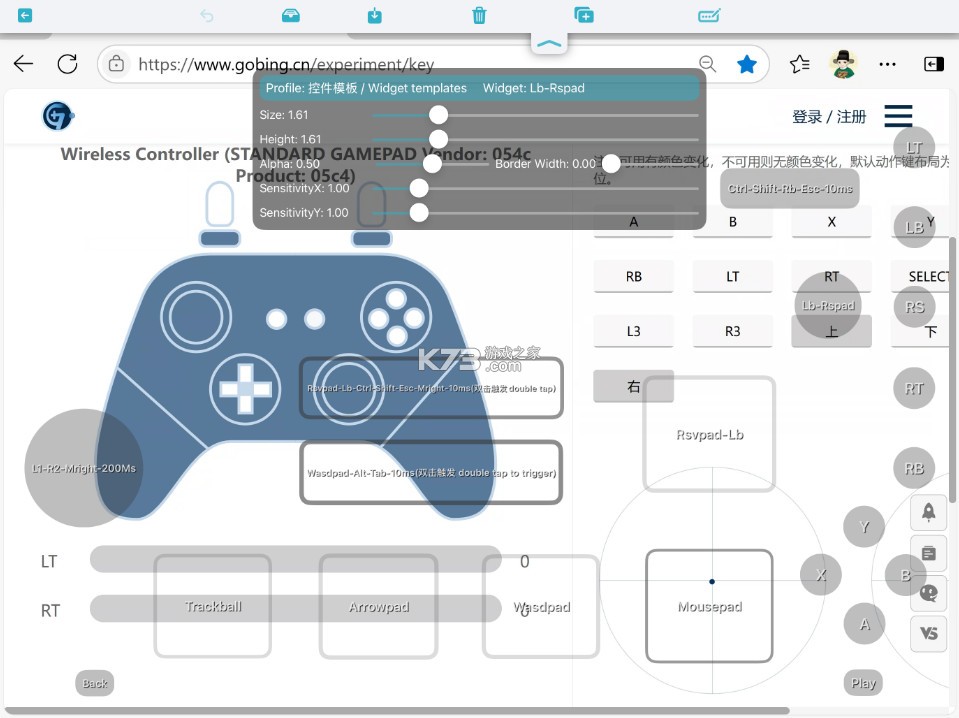Tap the teal exit arrow icon in top toolbar
The image size is (959, 718).
coord(24,15)
